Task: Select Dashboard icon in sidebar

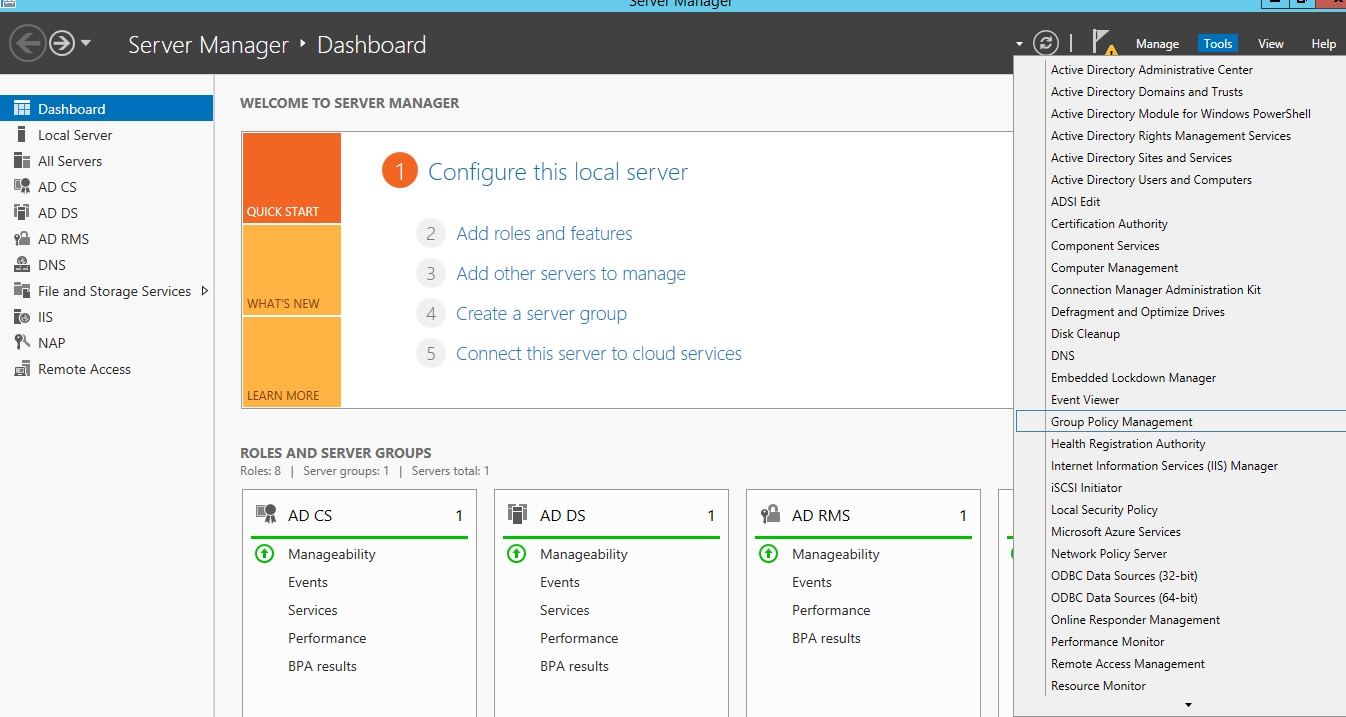Action: [x=22, y=109]
